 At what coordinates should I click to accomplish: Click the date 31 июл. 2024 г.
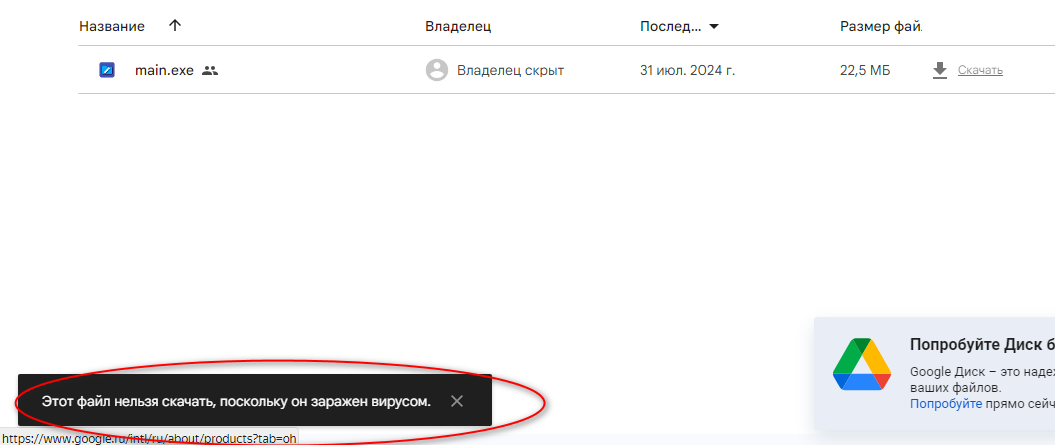coord(688,70)
